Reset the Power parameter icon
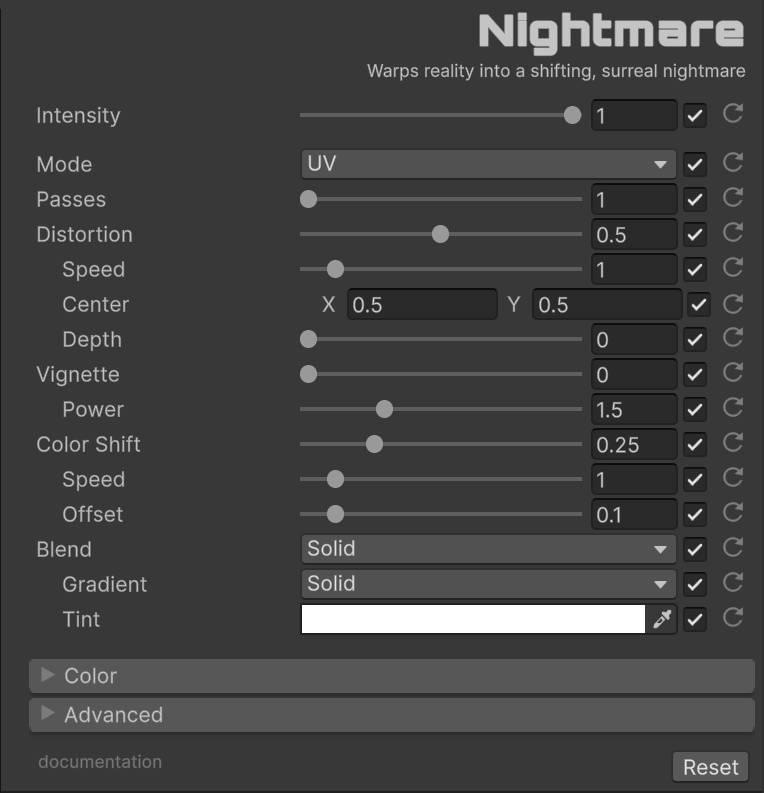764x793 pixels. (733, 408)
